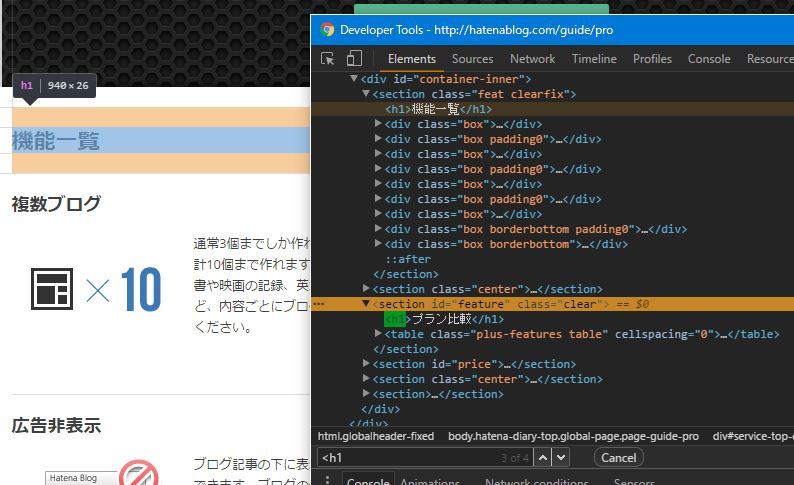Click the </div> closing tag below sections
The width and height of the screenshot is (794, 485).
click(380, 409)
